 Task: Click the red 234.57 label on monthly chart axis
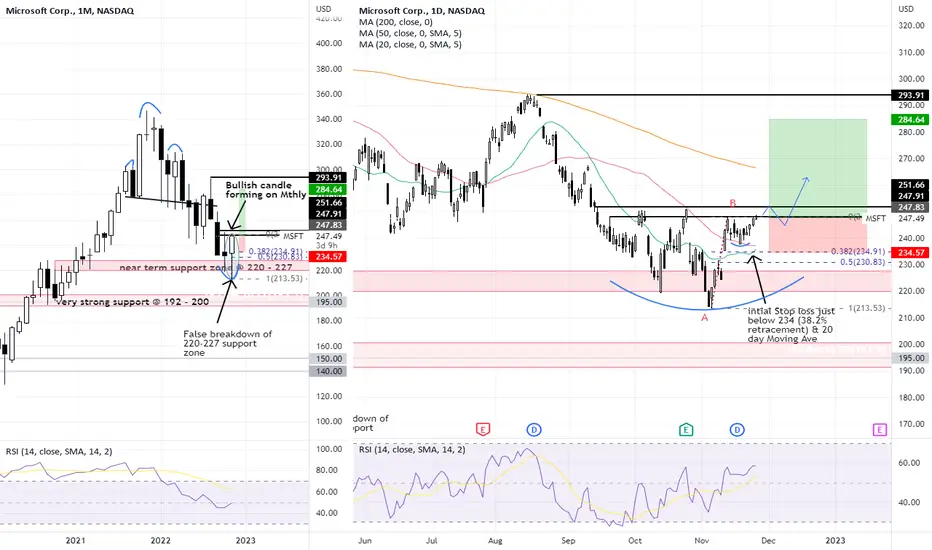tap(328, 257)
